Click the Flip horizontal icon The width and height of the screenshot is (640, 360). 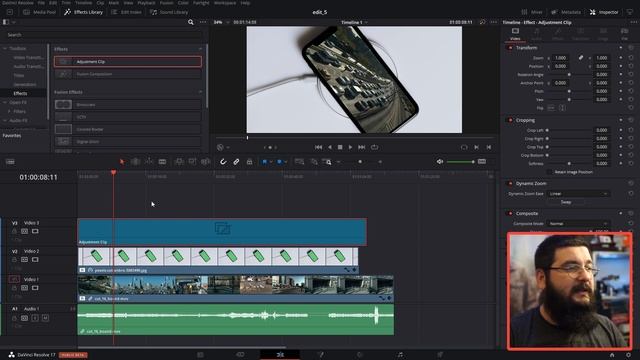point(551,108)
